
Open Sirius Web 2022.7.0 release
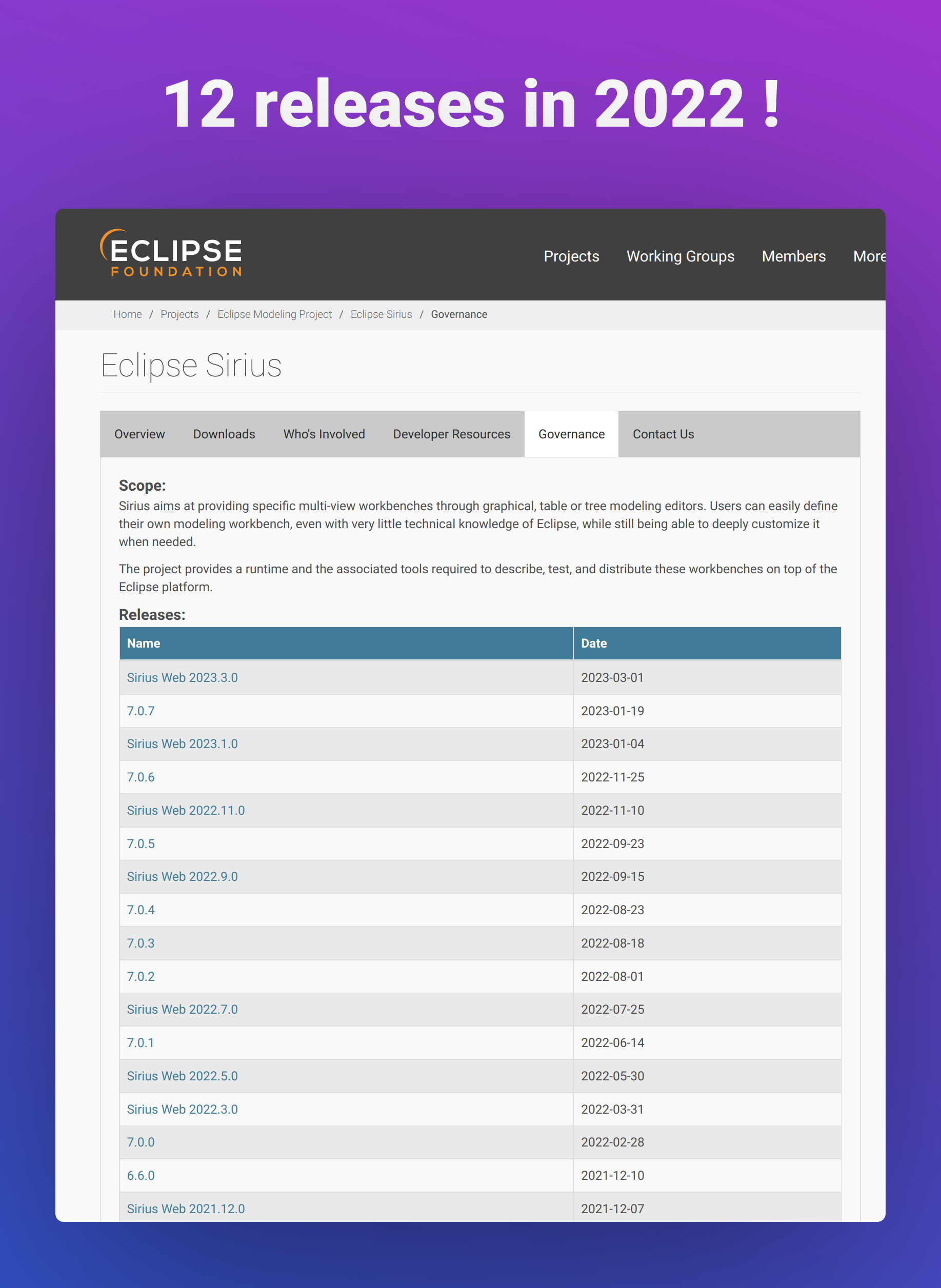coord(182,1009)
